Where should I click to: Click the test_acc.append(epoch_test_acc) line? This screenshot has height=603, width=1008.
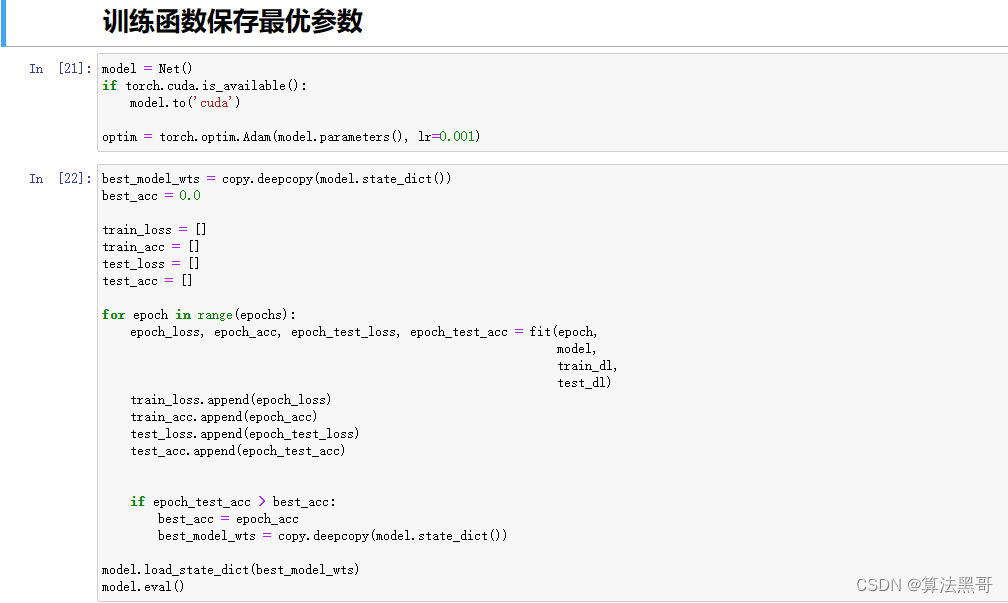[238, 451]
